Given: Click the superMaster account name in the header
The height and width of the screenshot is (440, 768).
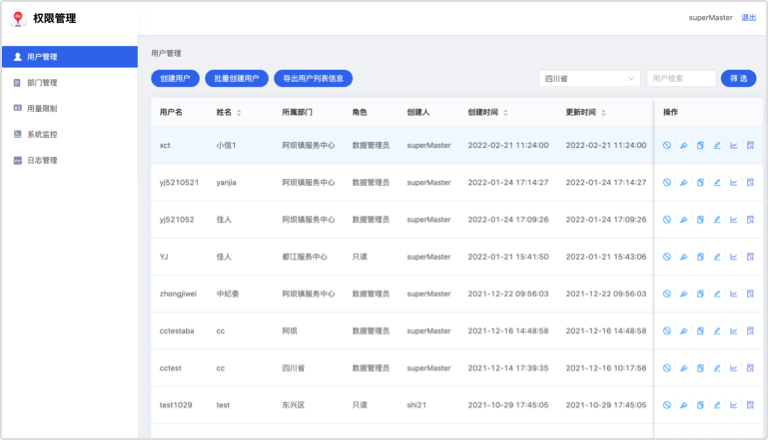Looking at the screenshot, I should pos(710,18).
